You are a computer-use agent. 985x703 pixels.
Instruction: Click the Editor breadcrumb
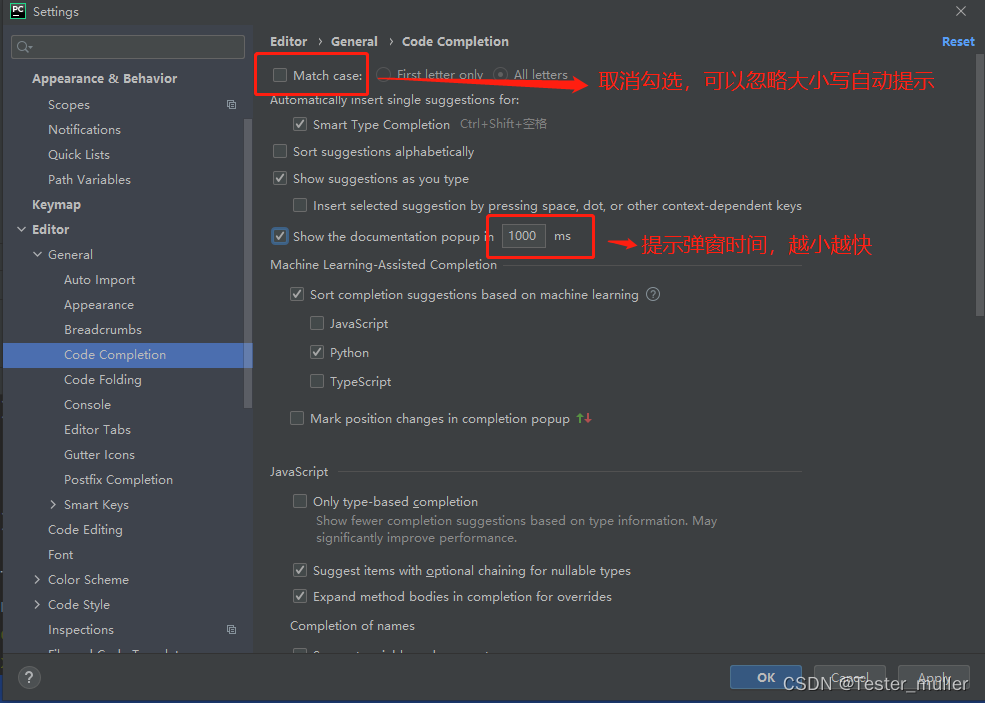click(288, 41)
